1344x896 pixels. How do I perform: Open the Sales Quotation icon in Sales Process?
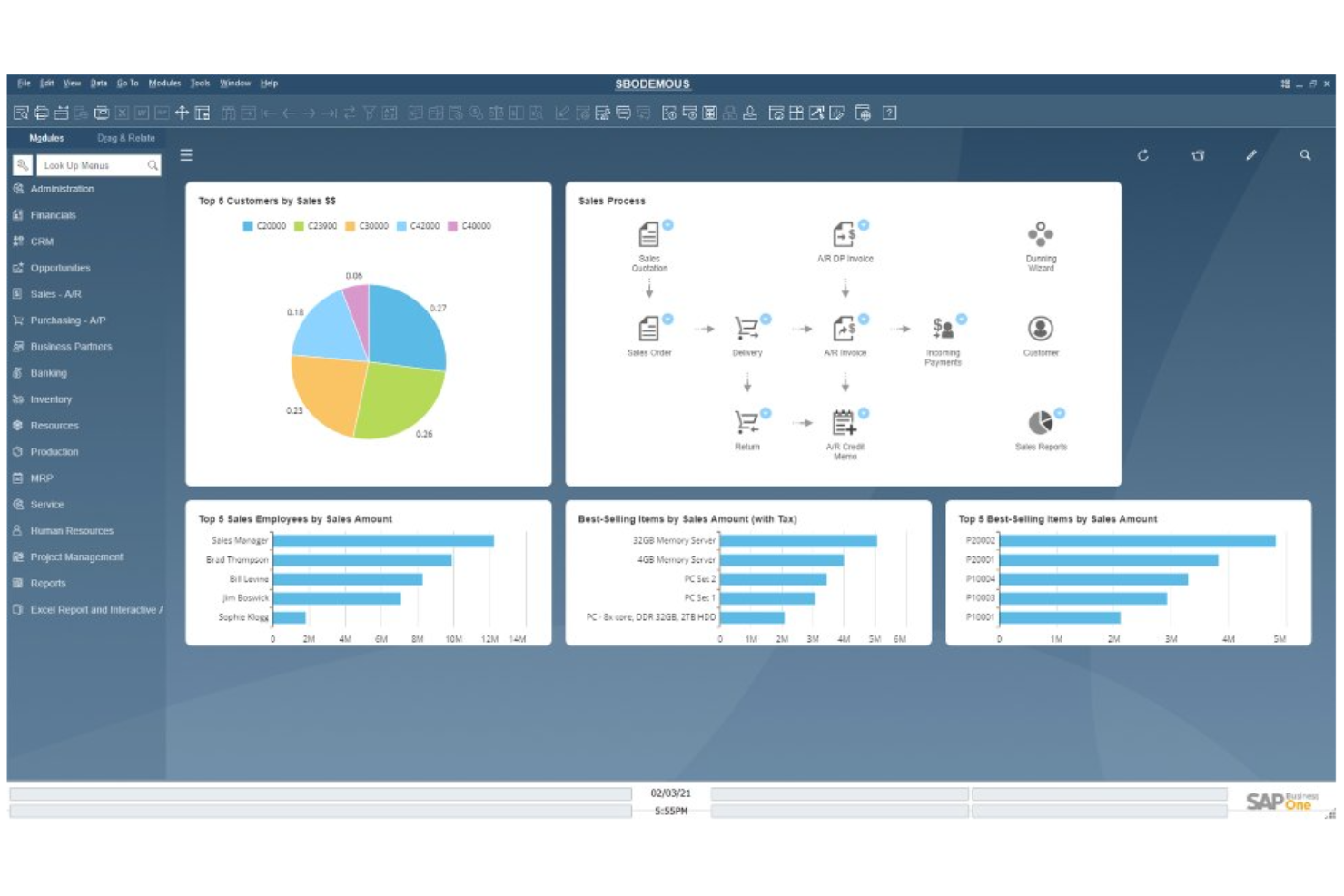(647, 236)
